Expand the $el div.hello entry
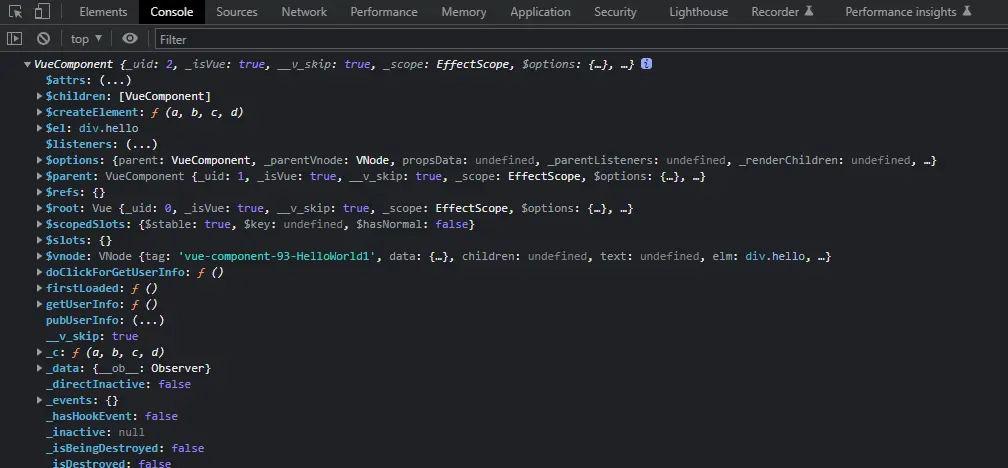Image resolution: width=1008 pixels, height=468 pixels. pos(40,129)
